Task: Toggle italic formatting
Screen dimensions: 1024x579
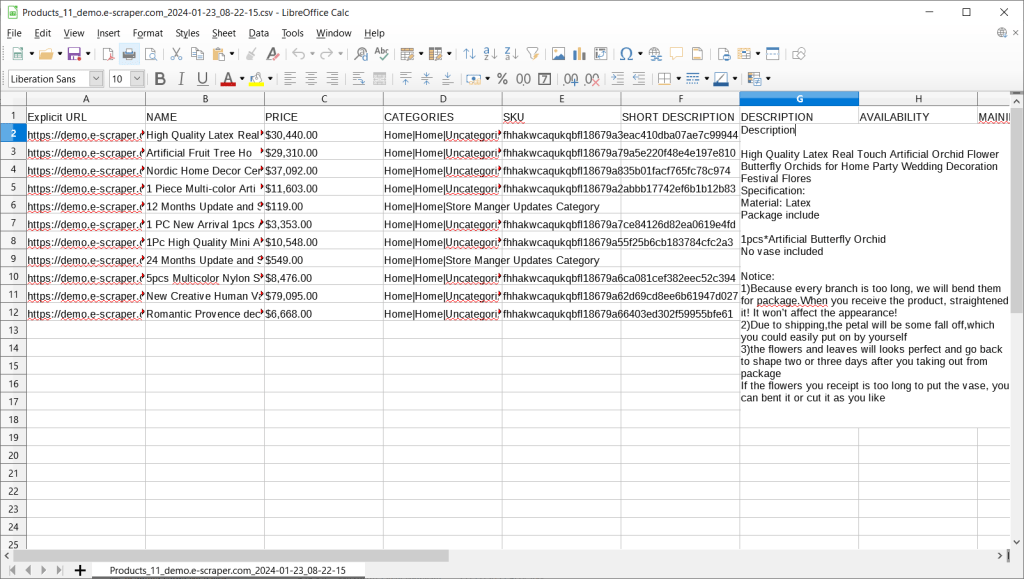Action: tap(181, 78)
